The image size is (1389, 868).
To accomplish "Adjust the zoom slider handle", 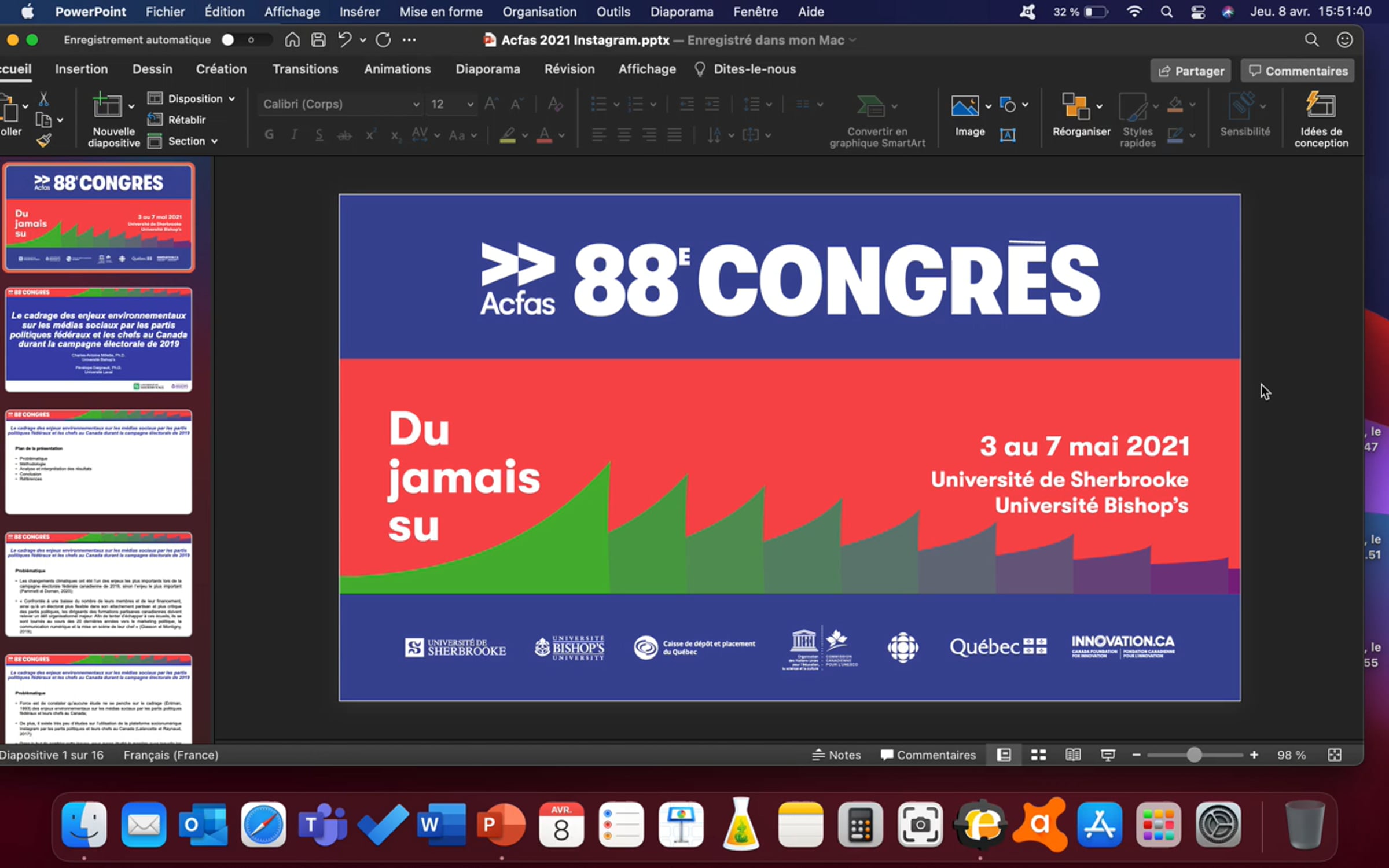I will pos(1193,755).
